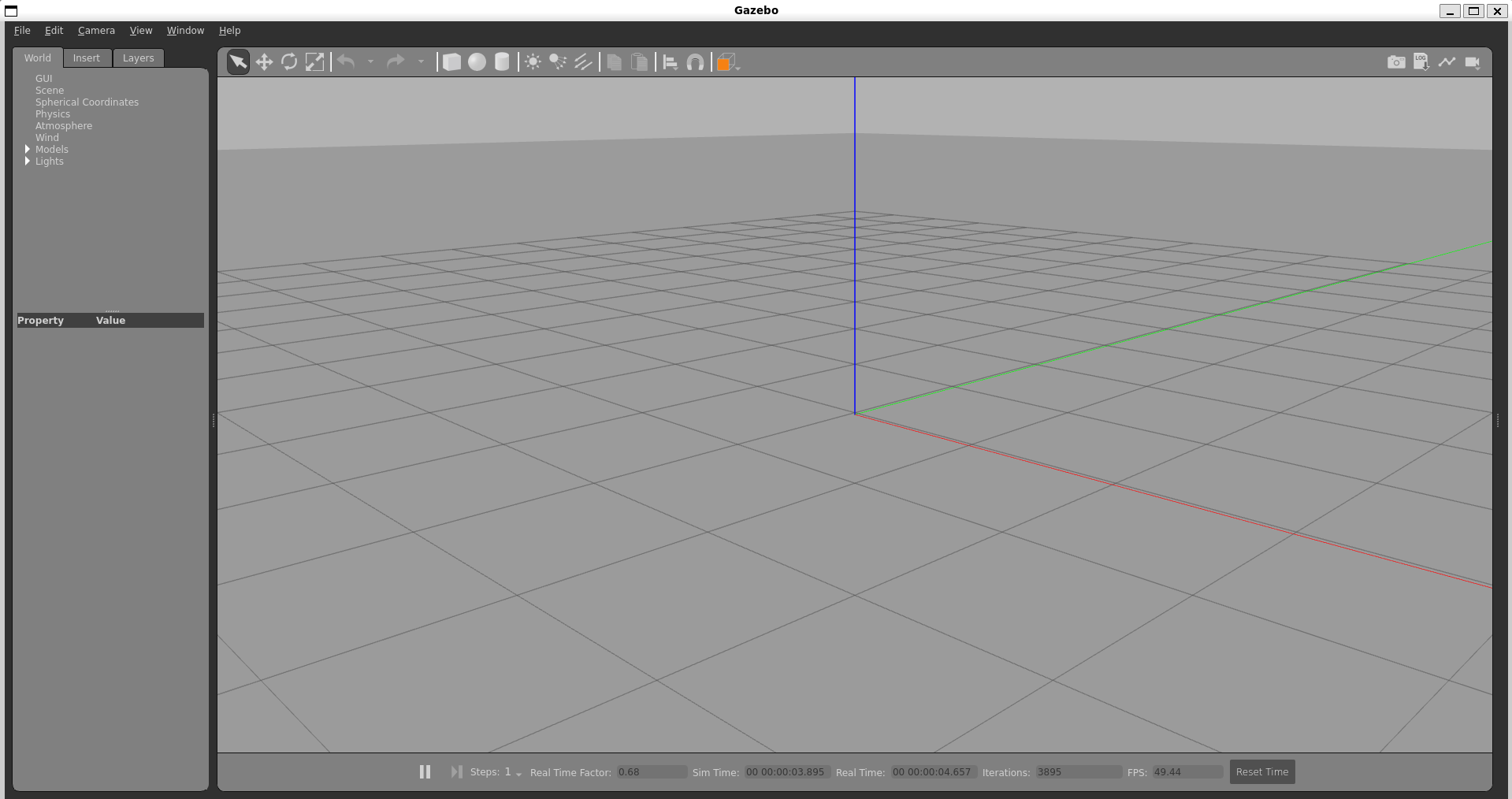
Task: Click the right panel collapse handle
Action: 1498,421
